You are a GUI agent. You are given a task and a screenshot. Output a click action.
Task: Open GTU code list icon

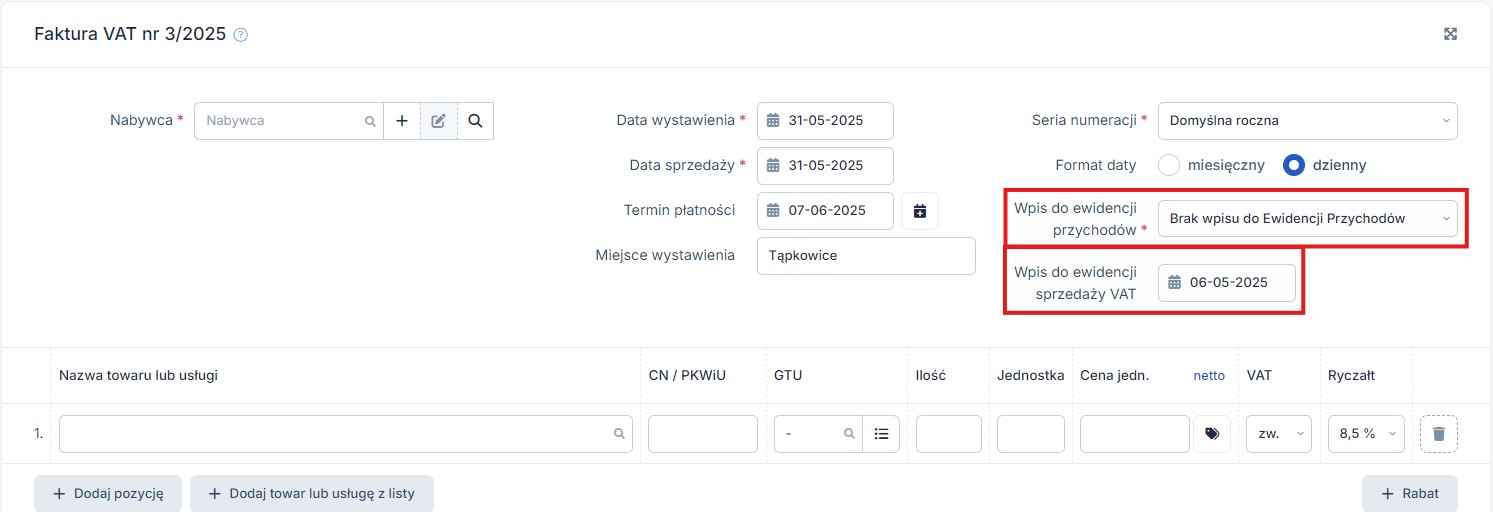(881, 434)
